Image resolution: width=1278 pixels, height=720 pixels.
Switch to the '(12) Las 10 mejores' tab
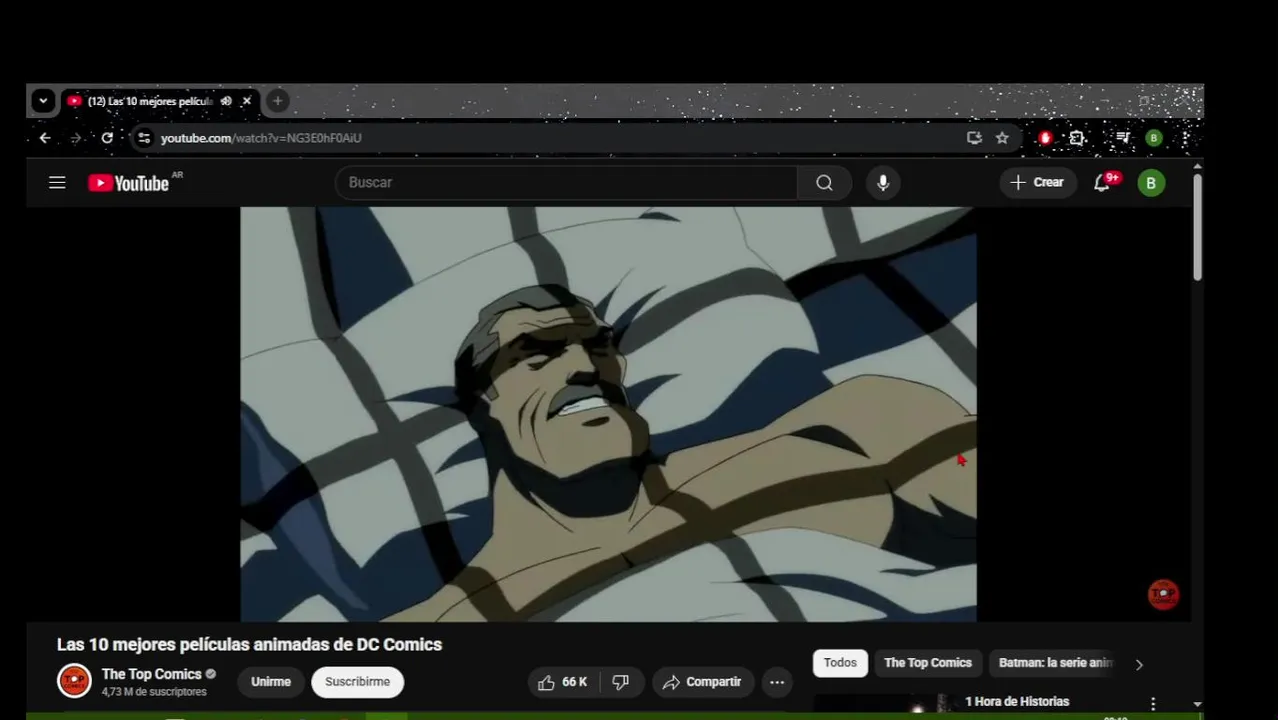(x=150, y=101)
